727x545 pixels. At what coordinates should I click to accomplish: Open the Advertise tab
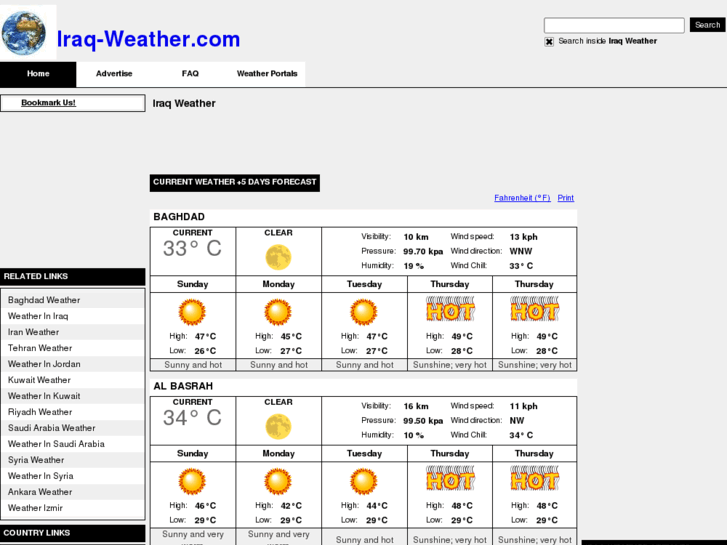coord(114,74)
